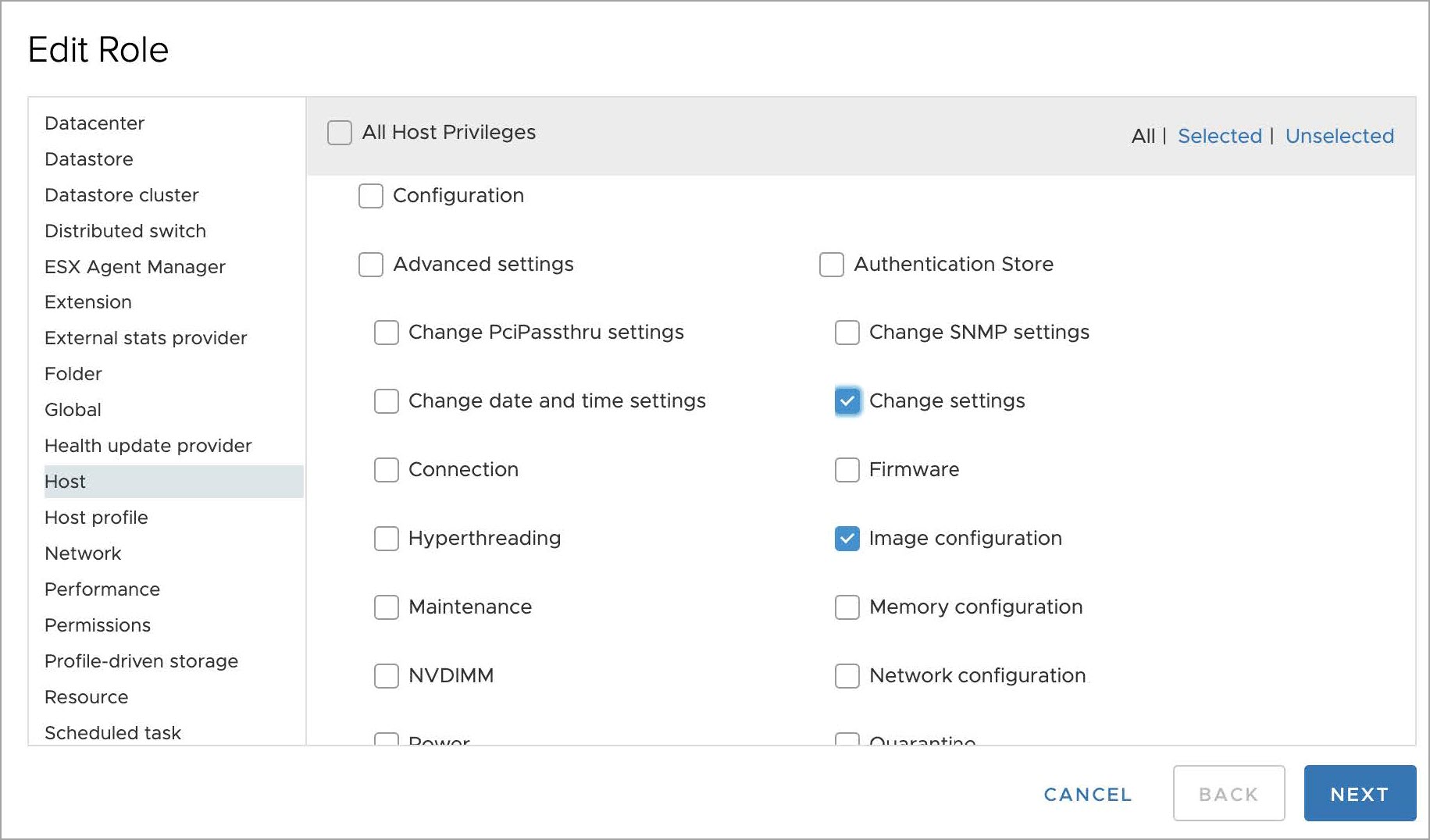Tick the Maintenance privilege checkbox
This screenshot has width=1430, height=840.
click(387, 607)
